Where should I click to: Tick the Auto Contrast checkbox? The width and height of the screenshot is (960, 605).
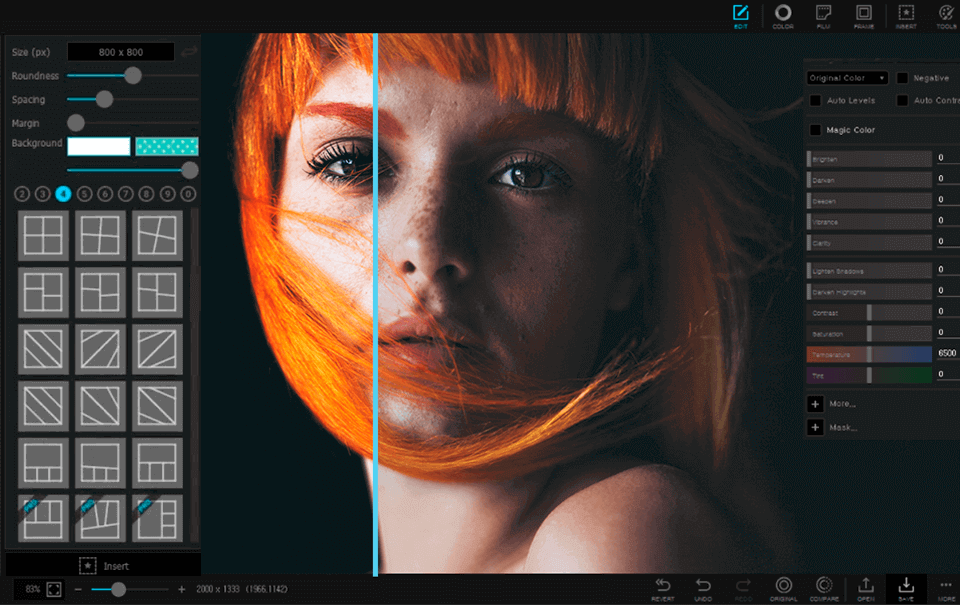pyautogui.click(x=902, y=100)
